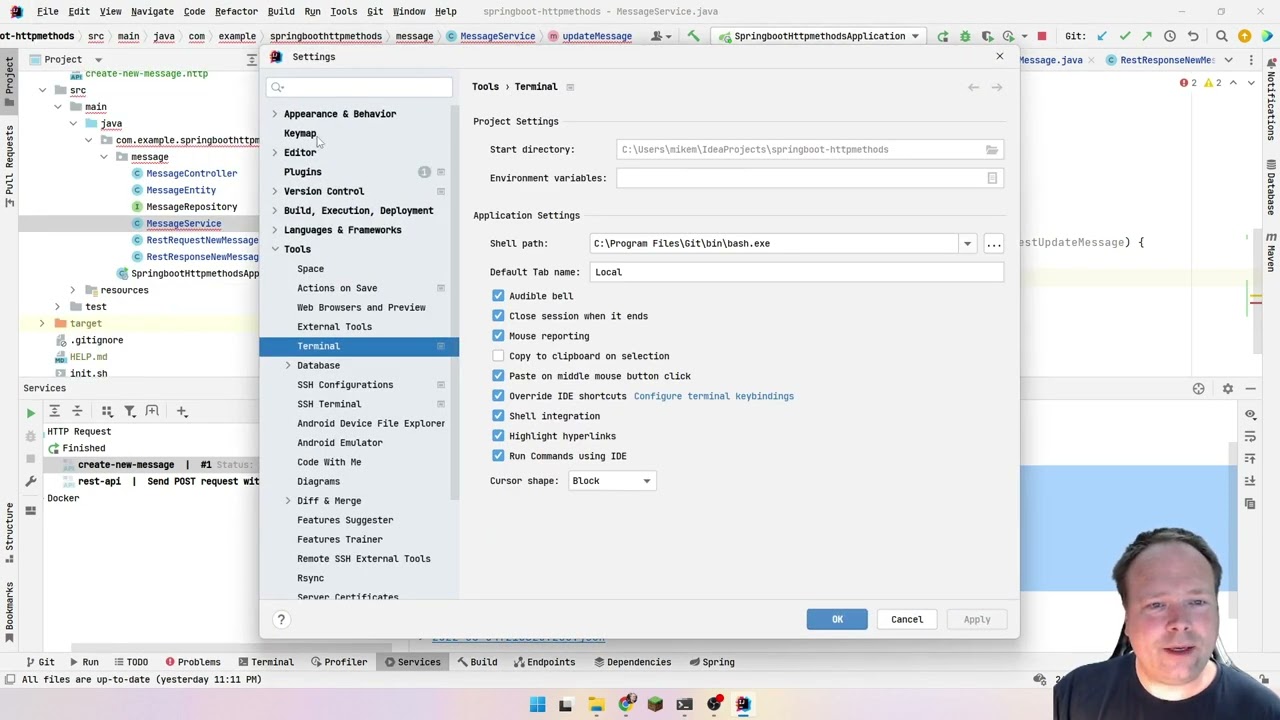Click the Windows Start button

[537, 704]
